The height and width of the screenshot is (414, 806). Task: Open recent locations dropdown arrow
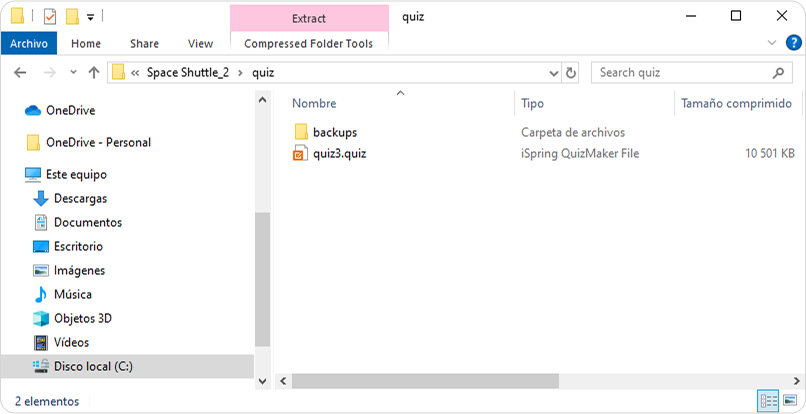click(74, 73)
